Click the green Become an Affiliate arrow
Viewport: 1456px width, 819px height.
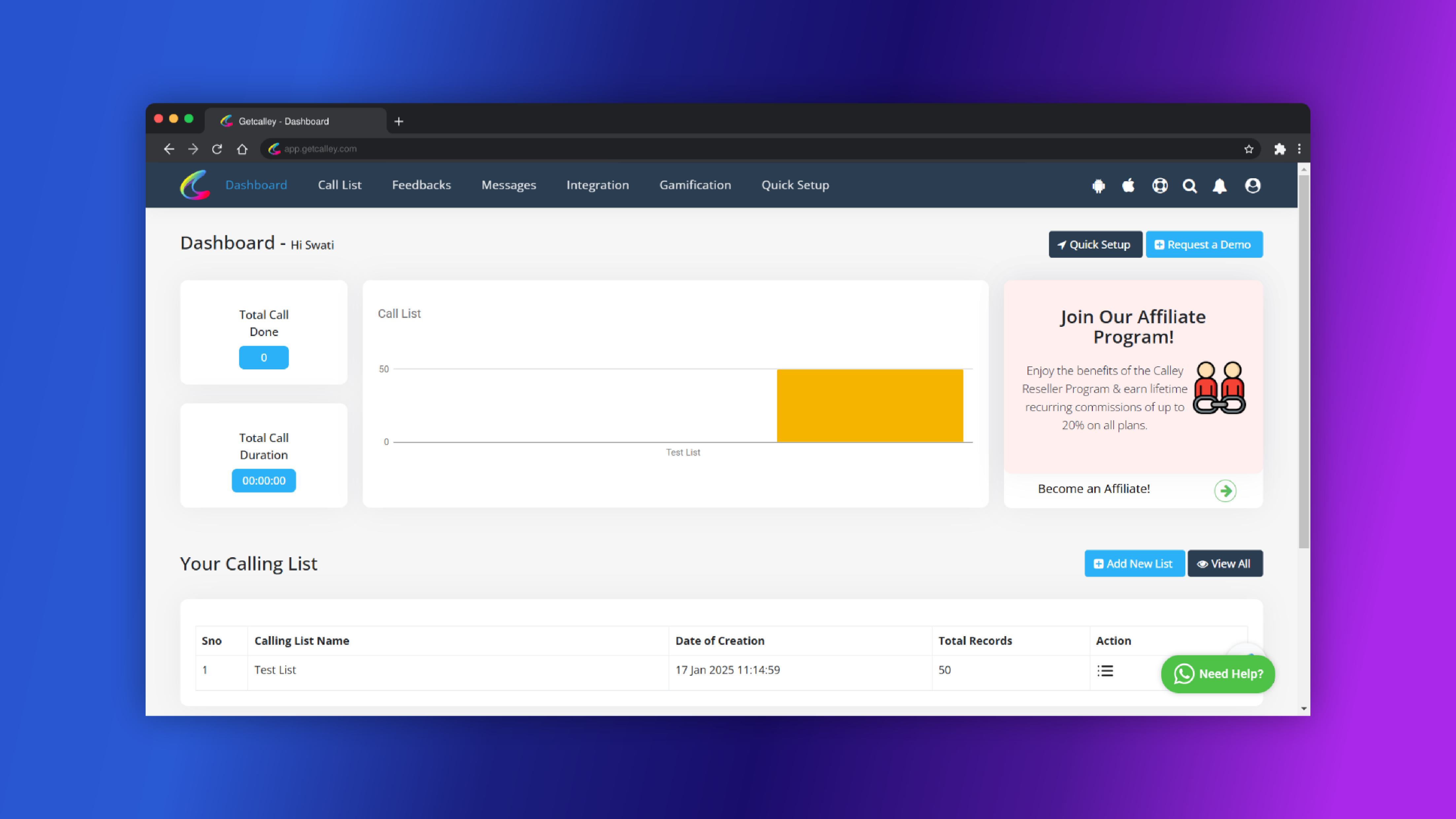(x=1225, y=491)
